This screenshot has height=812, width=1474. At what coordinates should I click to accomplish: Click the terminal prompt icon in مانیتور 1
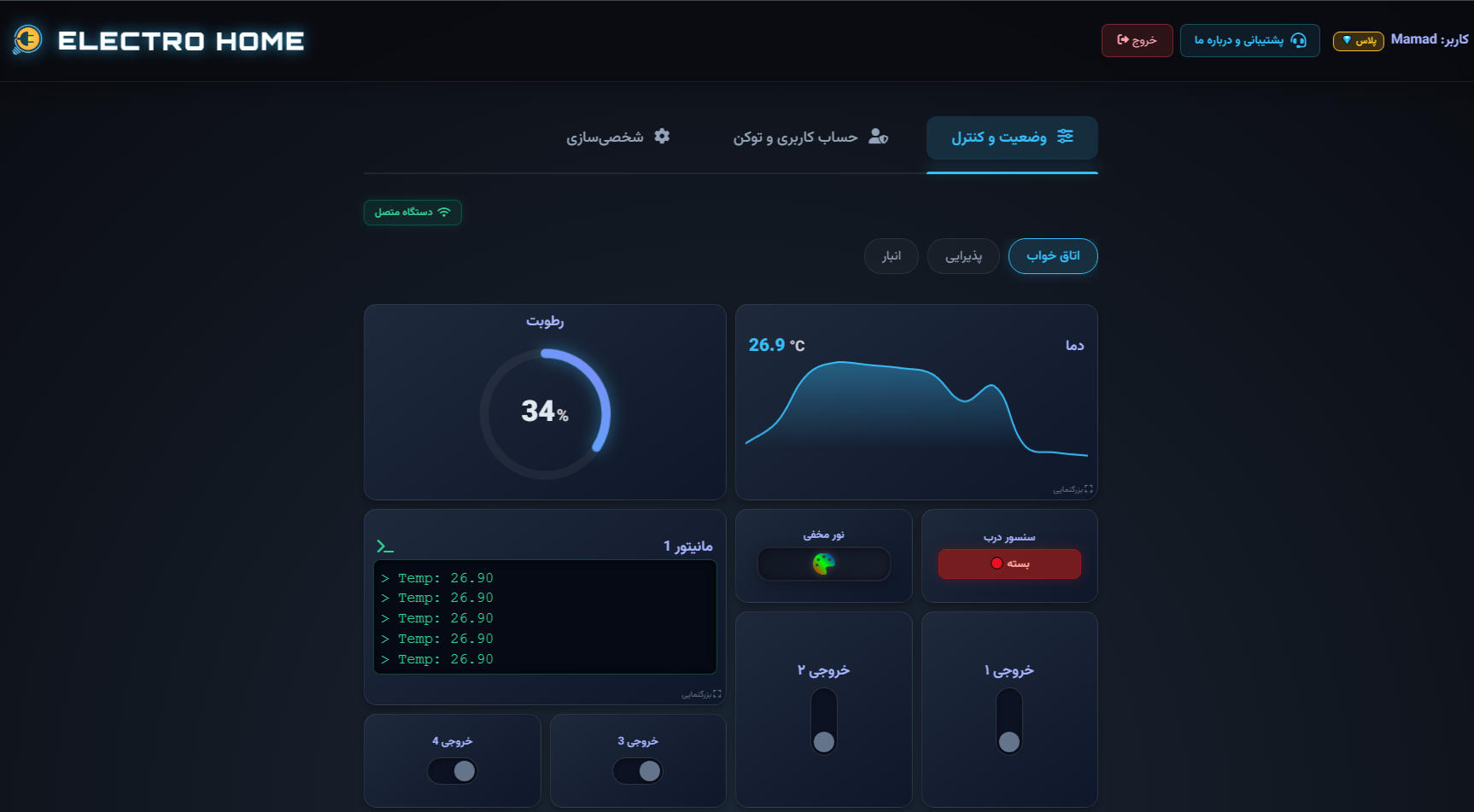tap(385, 546)
